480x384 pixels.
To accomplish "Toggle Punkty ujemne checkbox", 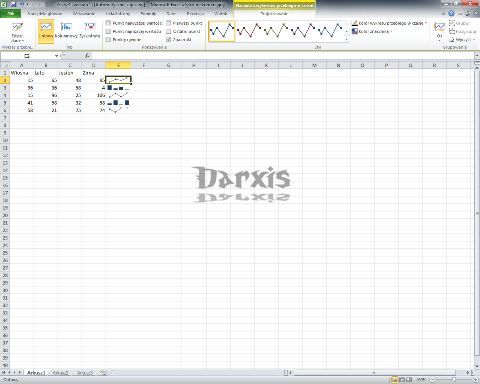I will point(108,39).
